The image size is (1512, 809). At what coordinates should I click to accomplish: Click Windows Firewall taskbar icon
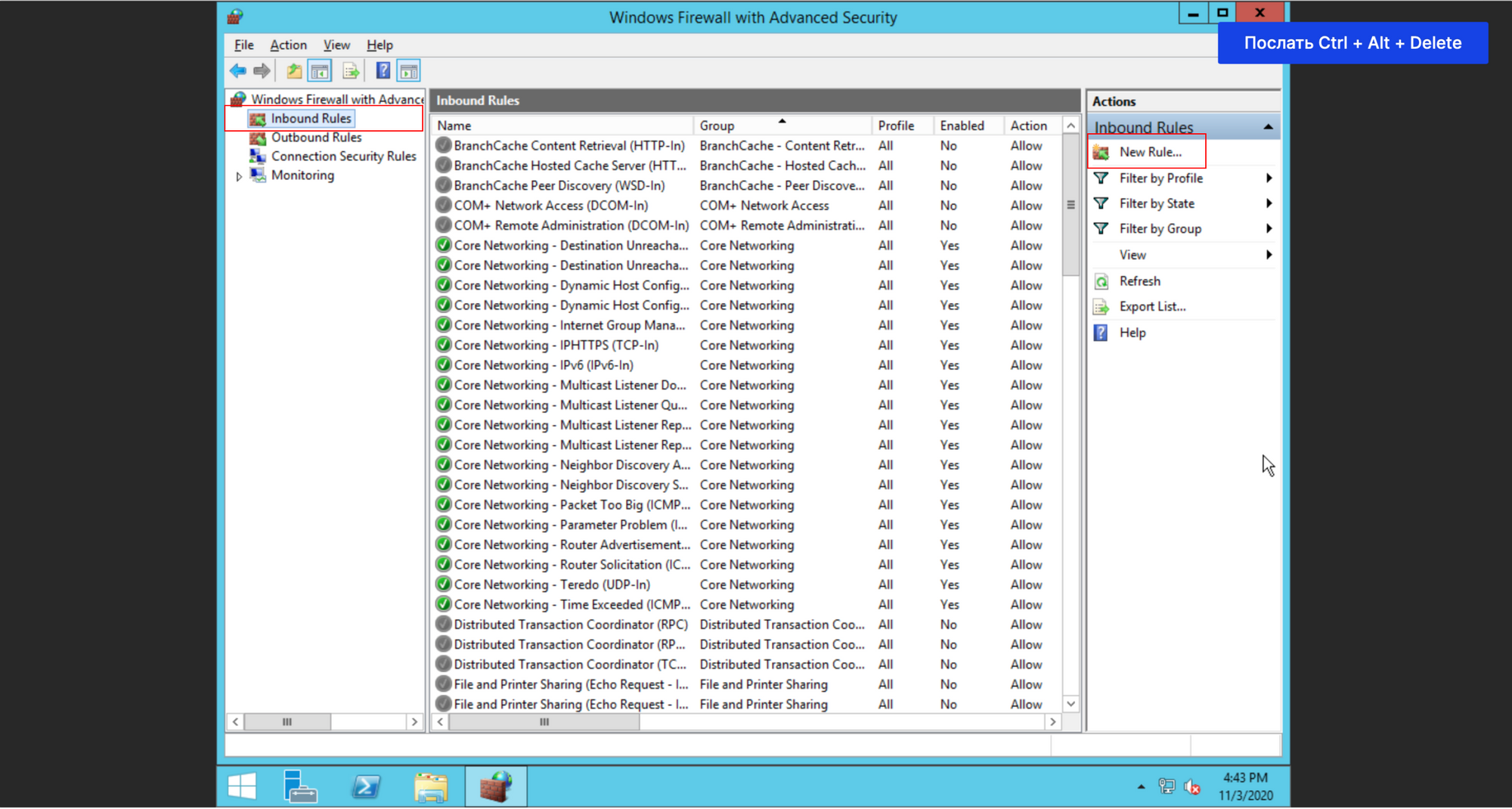(496, 786)
